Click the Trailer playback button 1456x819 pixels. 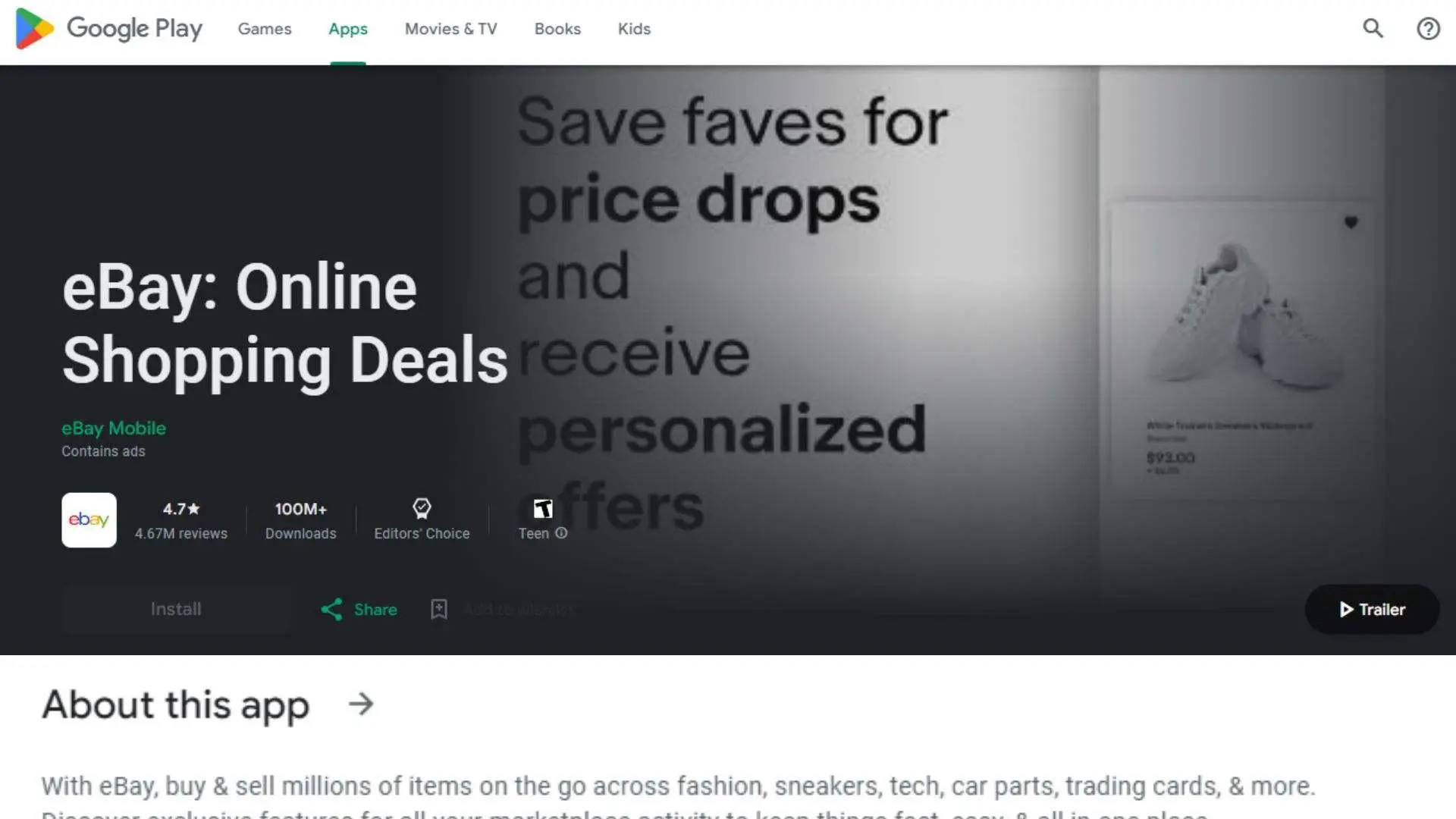pyautogui.click(x=1370, y=609)
